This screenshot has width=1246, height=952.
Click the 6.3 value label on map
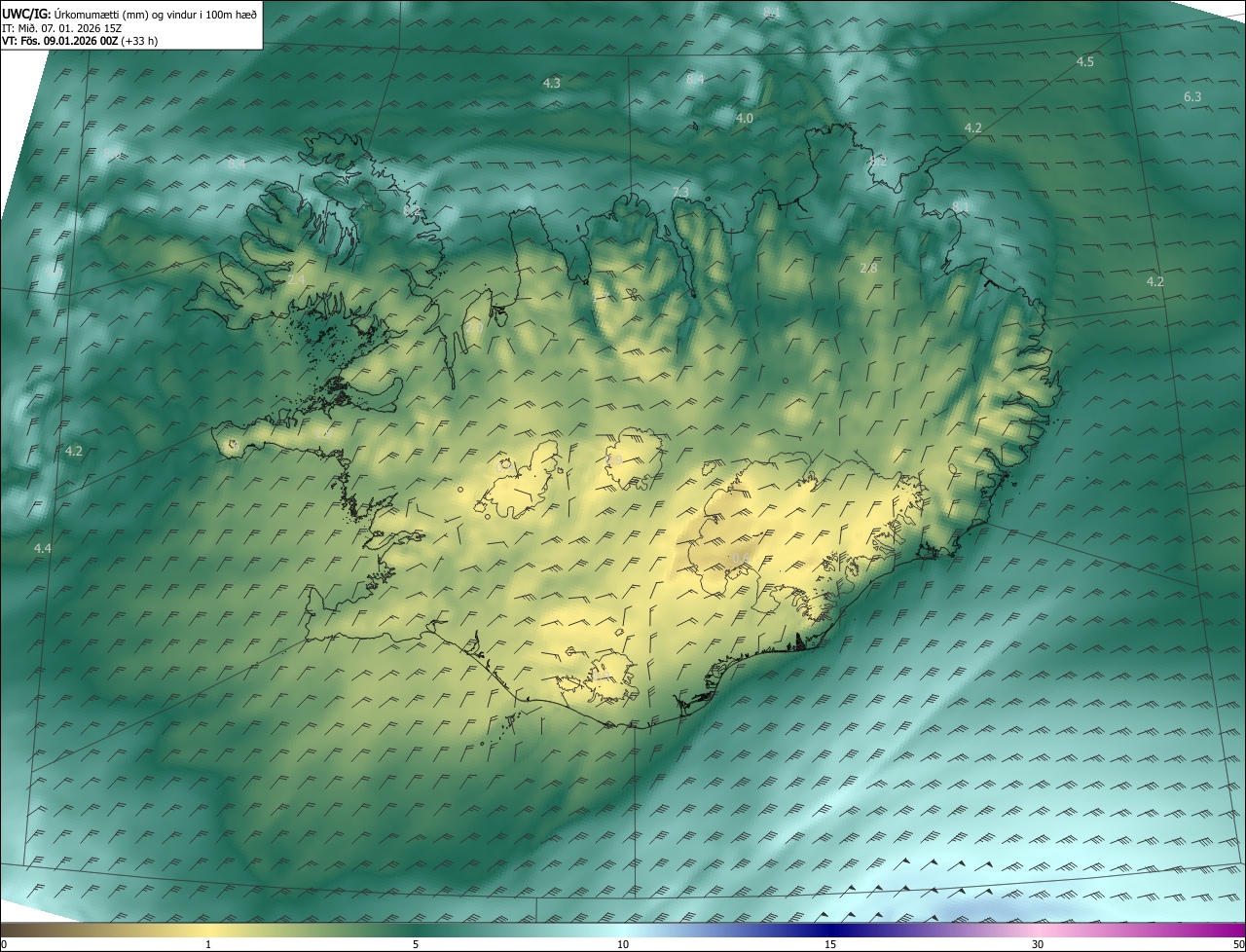click(1192, 96)
